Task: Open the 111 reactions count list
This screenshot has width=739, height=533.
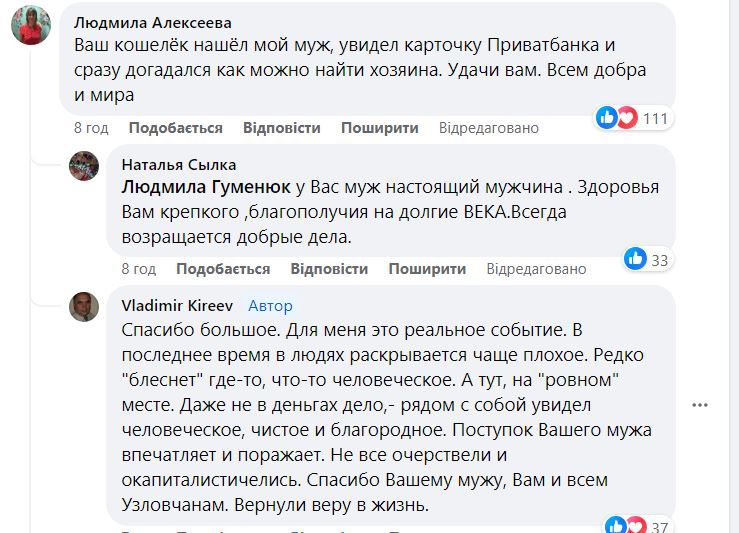Action: click(655, 119)
